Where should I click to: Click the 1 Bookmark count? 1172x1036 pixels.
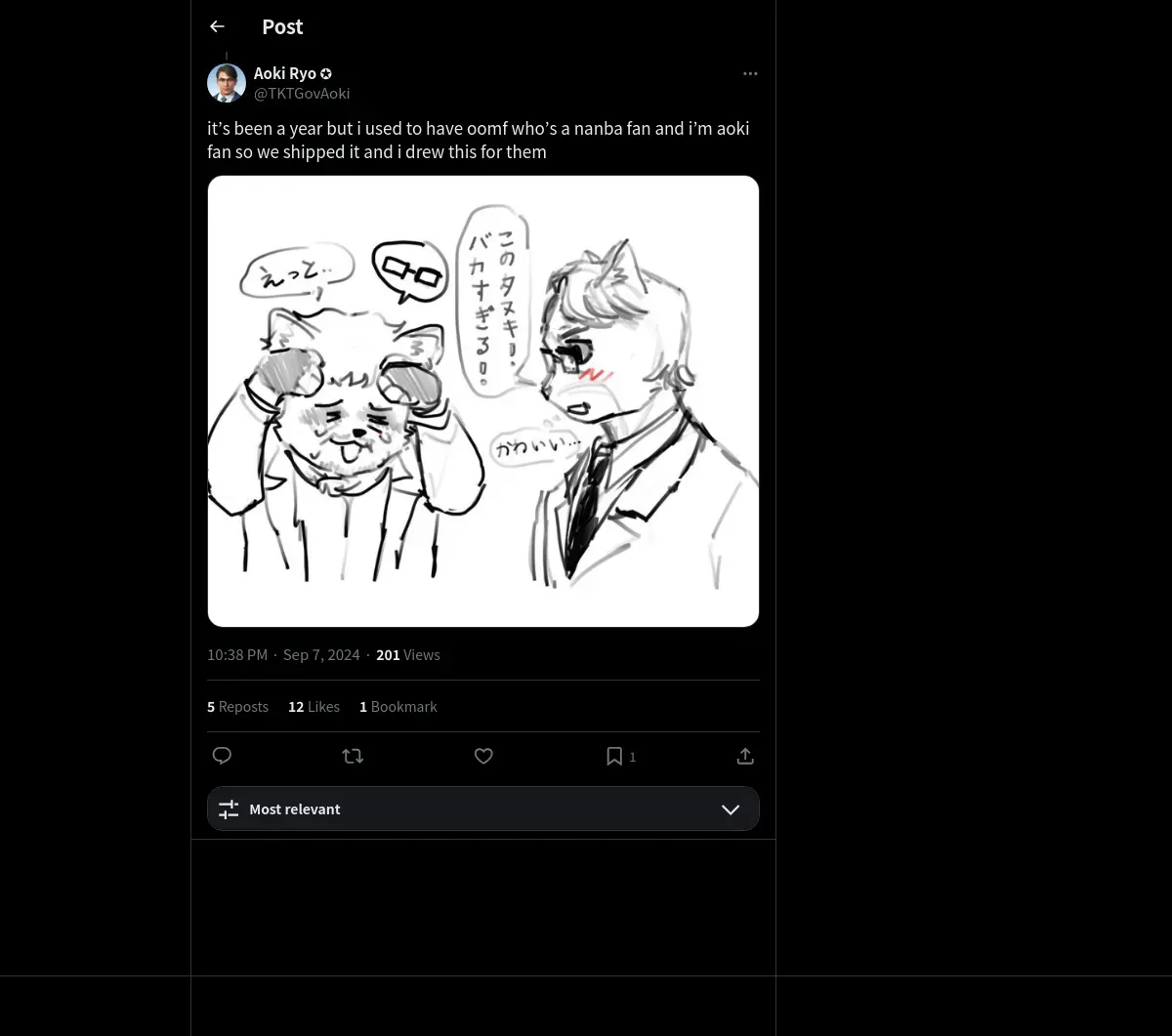tap(398, 707)
